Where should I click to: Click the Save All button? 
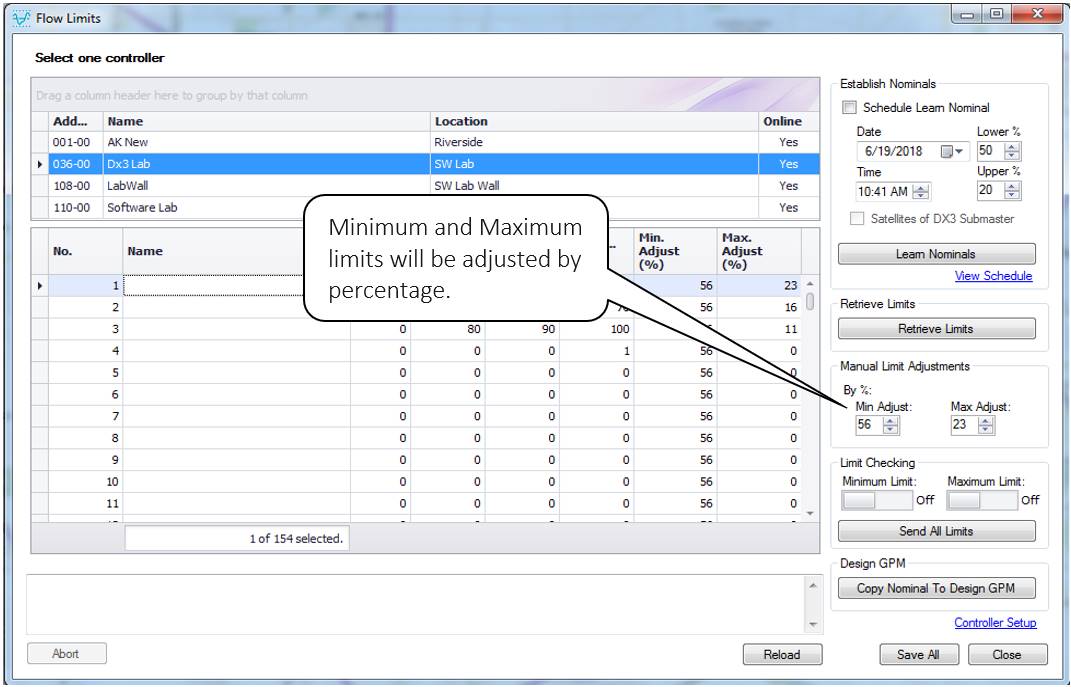pyautogui.click(x=919, y=654)
